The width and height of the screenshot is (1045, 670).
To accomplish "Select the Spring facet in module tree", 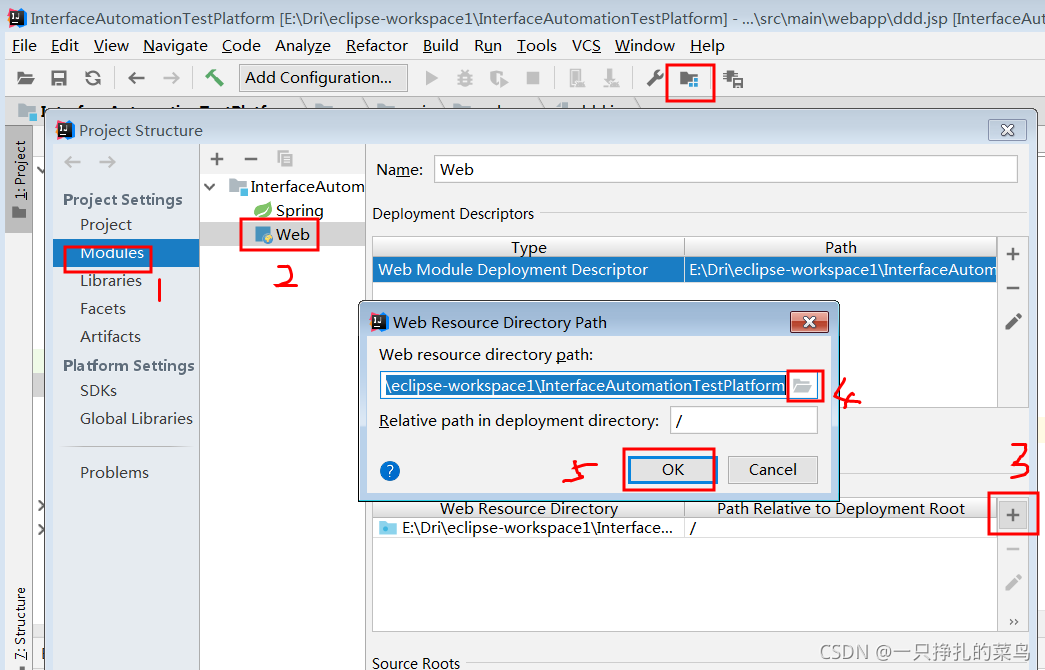I will [x=289, y=211].
